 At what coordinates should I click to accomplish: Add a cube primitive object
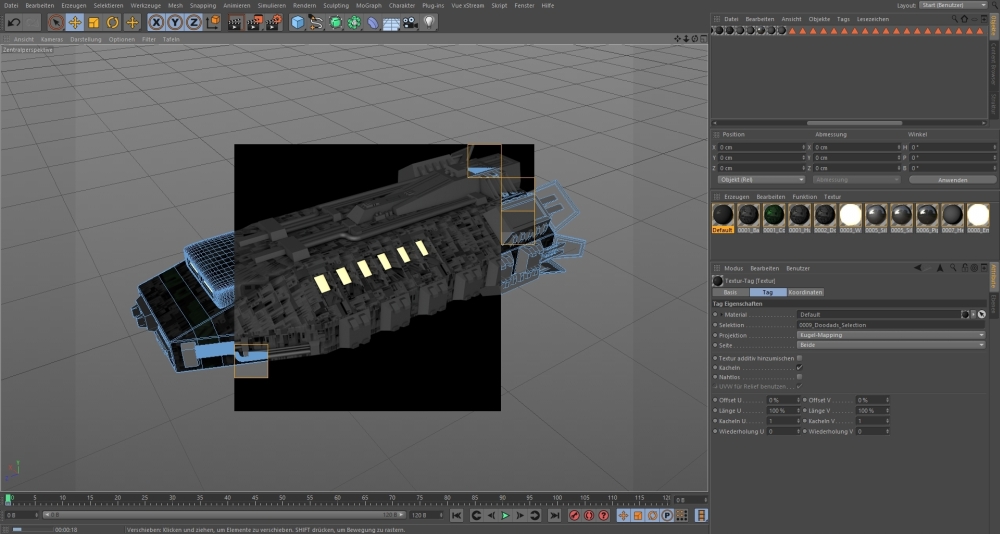tap(297, 22)
